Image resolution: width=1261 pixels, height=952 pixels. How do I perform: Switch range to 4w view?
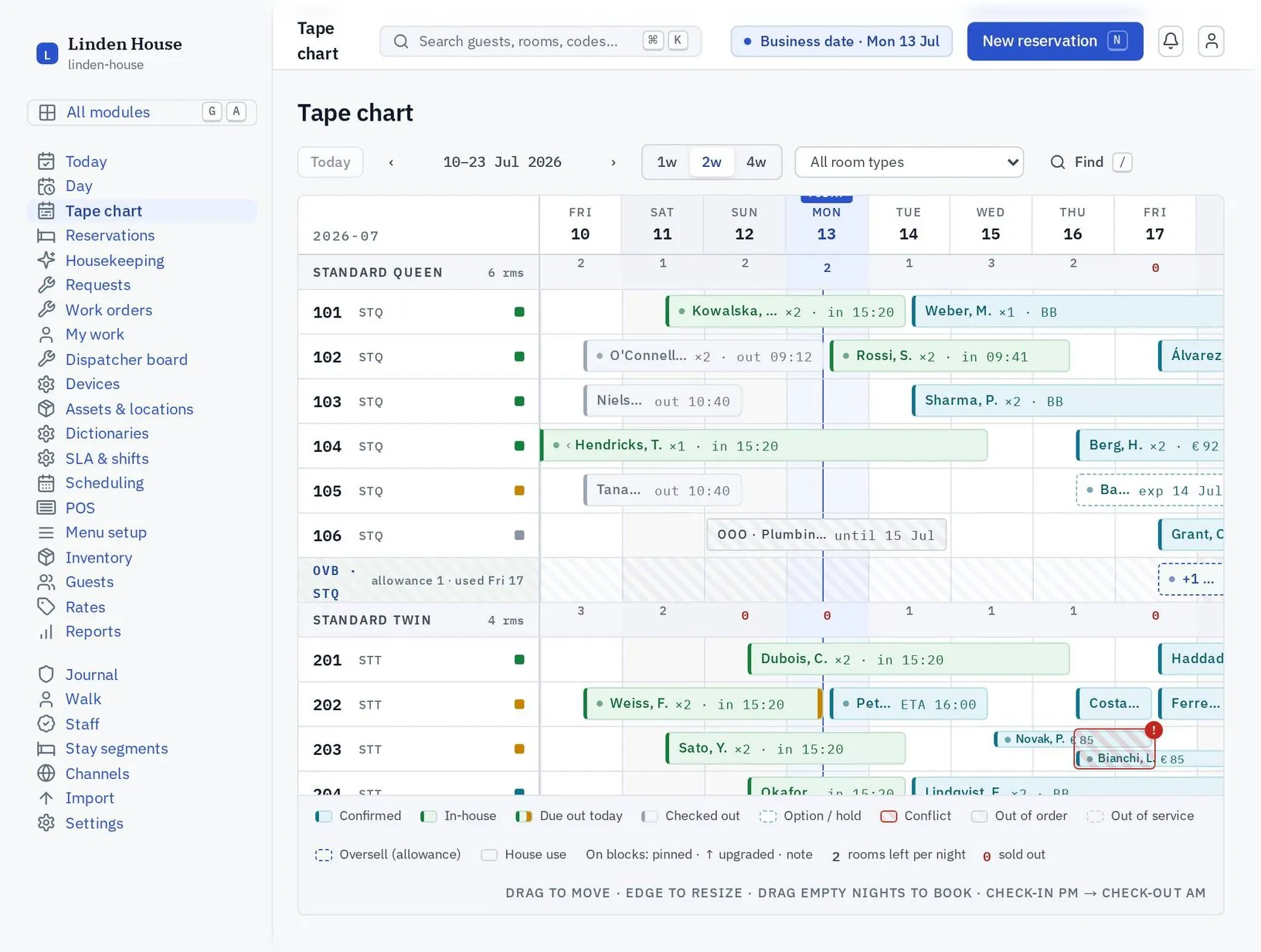(x=756, y=162)
